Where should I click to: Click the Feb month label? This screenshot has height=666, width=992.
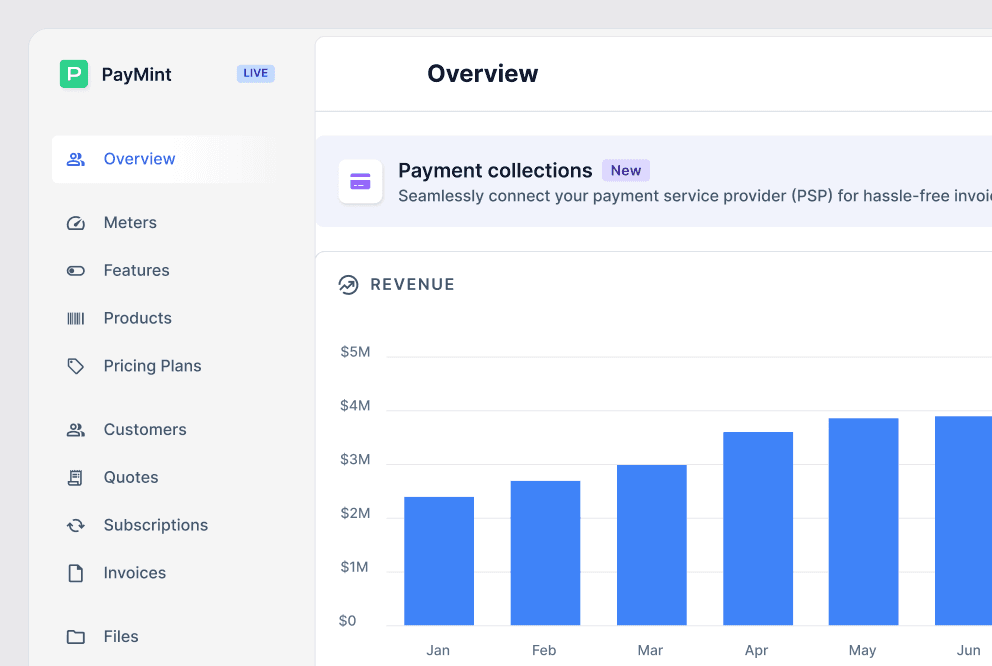[544, 650]
